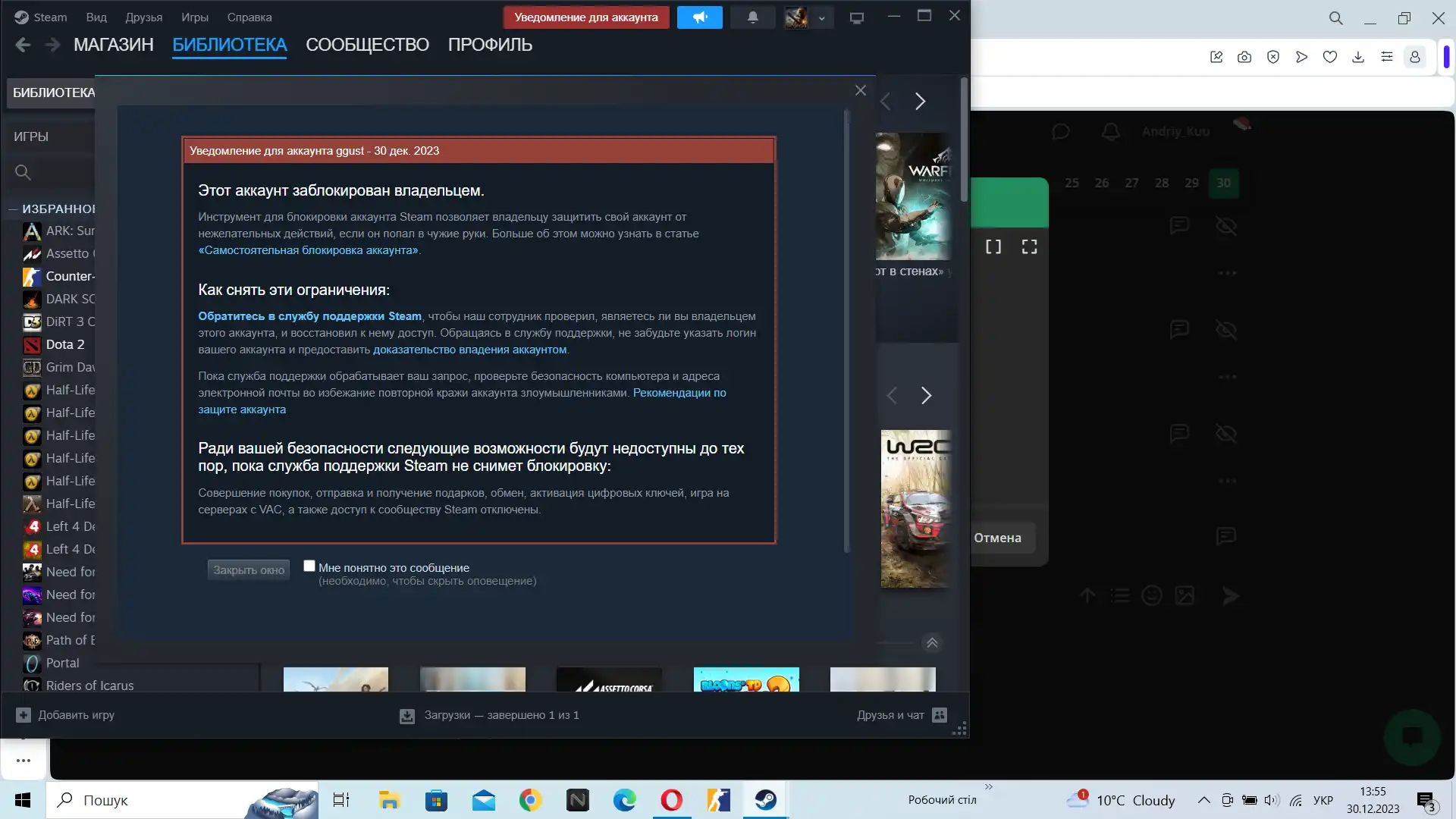This screenshot has height=819, width=1456.
Task: Open File Explorer from the taskbar
Action: tap(389, 800)
